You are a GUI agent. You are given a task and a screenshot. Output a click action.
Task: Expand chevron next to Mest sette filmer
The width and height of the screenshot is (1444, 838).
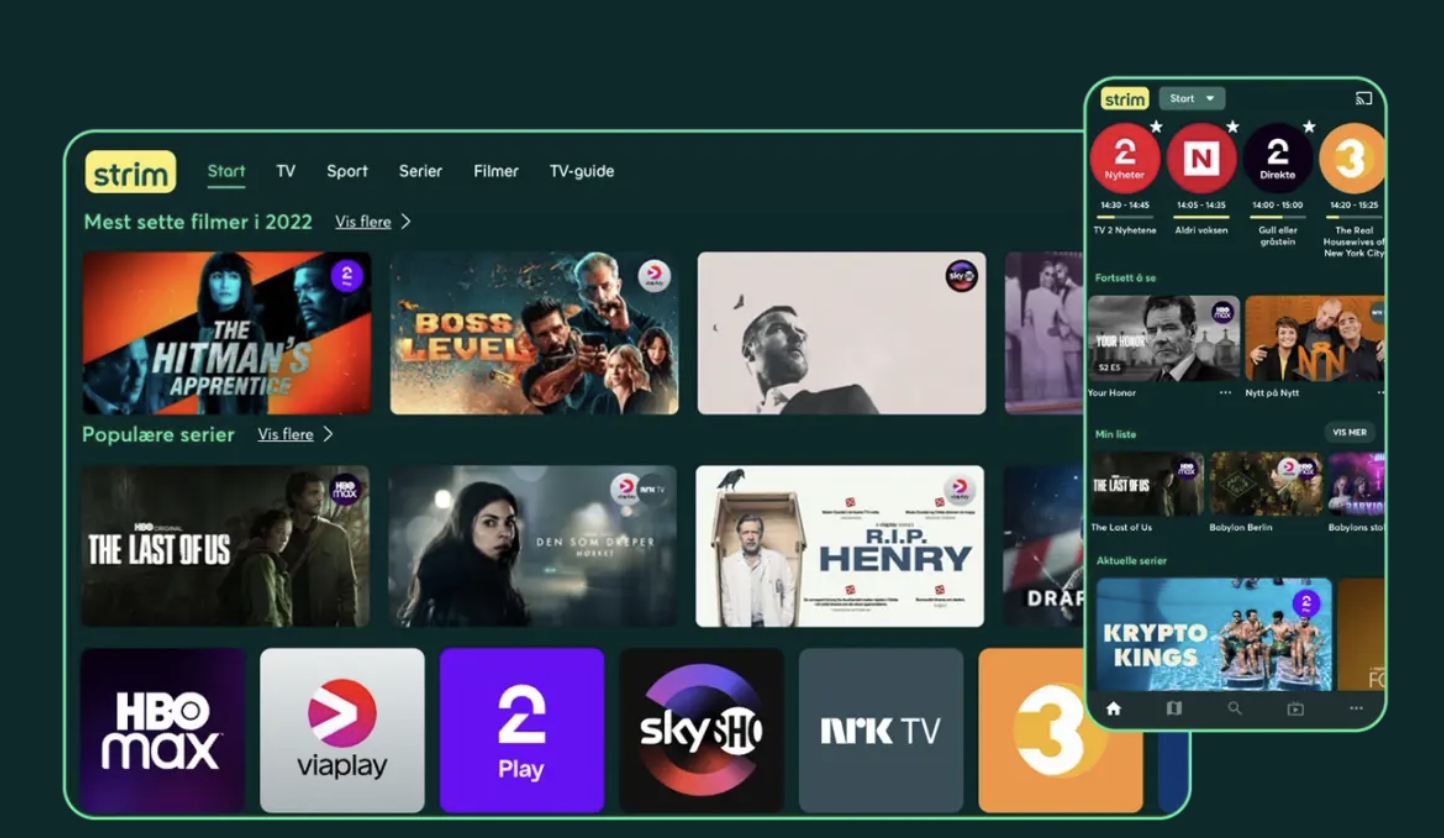tap(405, 222)
